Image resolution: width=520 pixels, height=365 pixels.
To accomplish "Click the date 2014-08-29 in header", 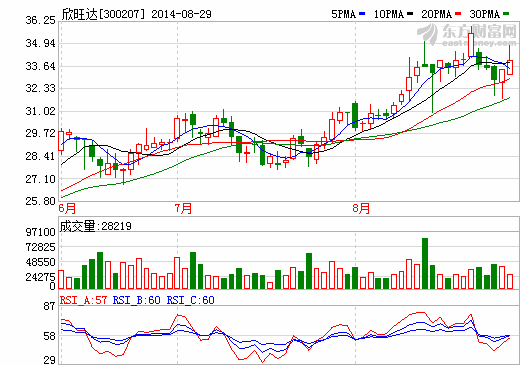I will click(181, 14).
